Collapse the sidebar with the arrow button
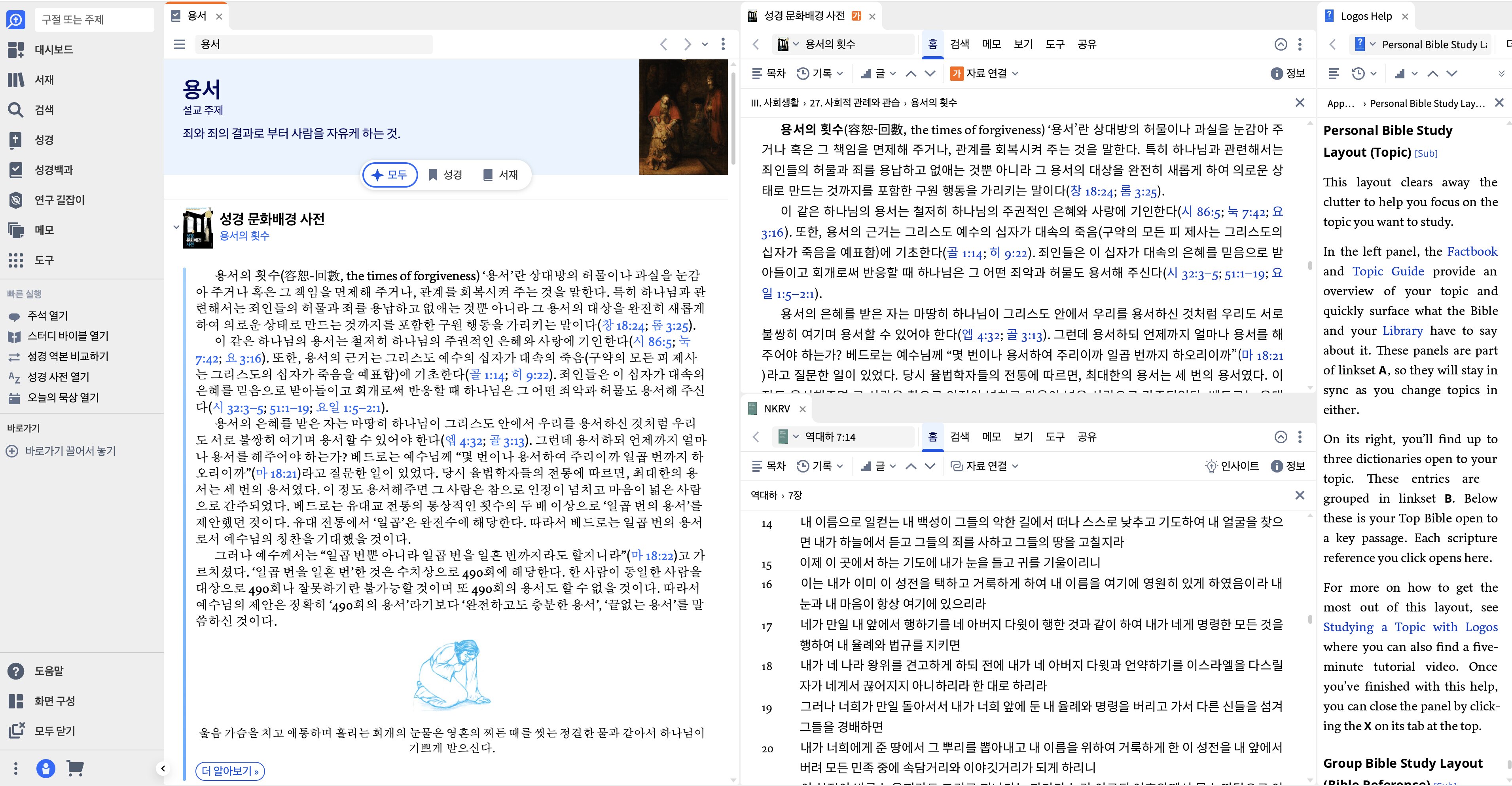Image resolution: width=1512 pixels, height=786 pixels. (x=163, y=769)
